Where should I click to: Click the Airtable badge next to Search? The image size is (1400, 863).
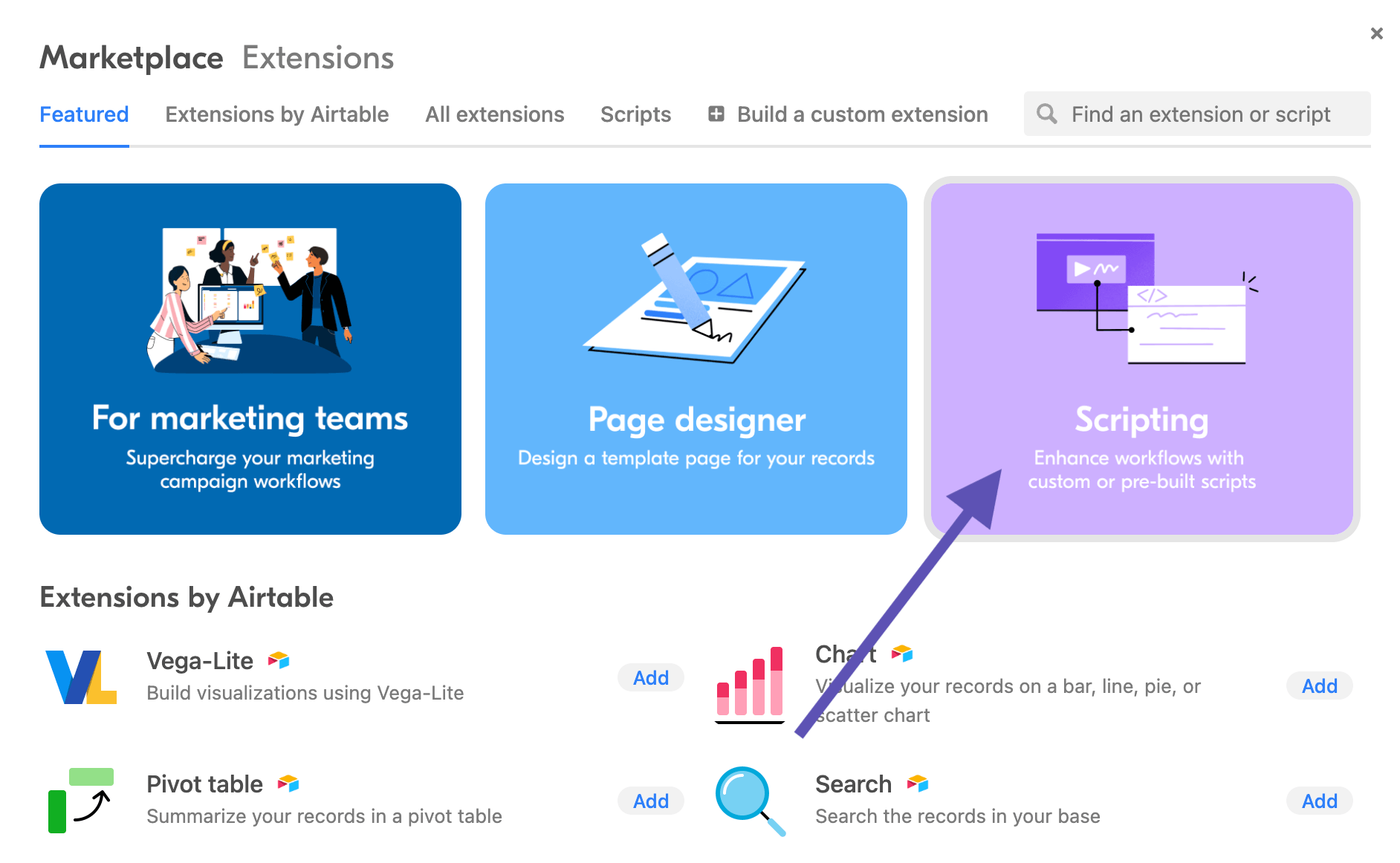tap(916, 783)
